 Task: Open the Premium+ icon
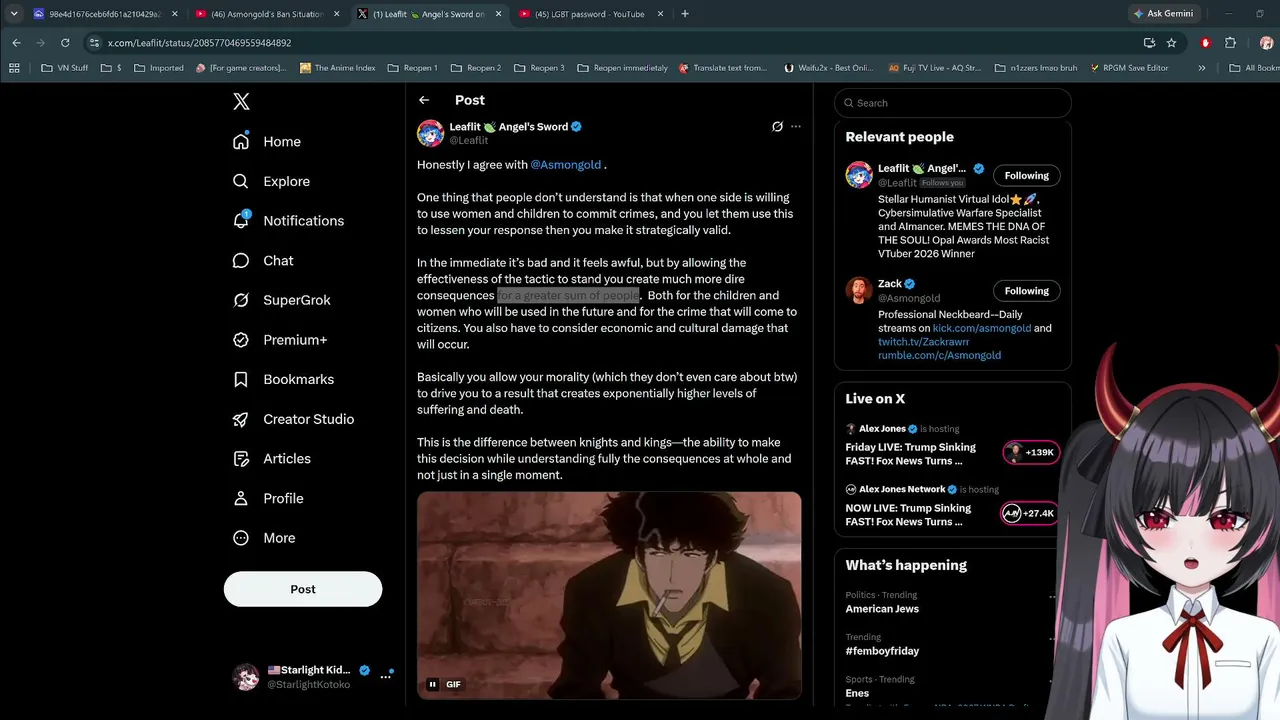pyautogui.click(x=241, y=340)
